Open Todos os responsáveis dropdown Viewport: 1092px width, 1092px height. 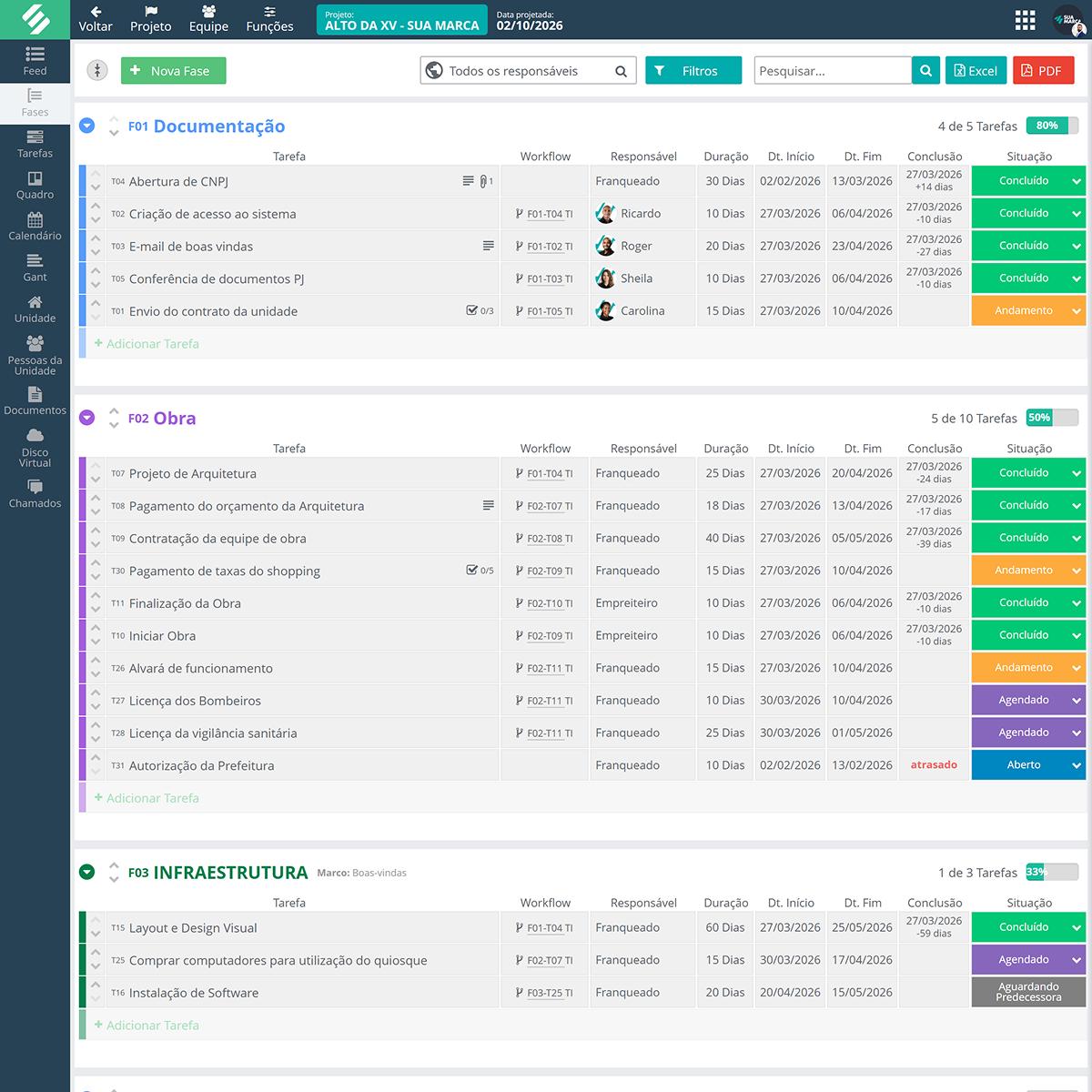pyautogui.click(x=528, y=71)
